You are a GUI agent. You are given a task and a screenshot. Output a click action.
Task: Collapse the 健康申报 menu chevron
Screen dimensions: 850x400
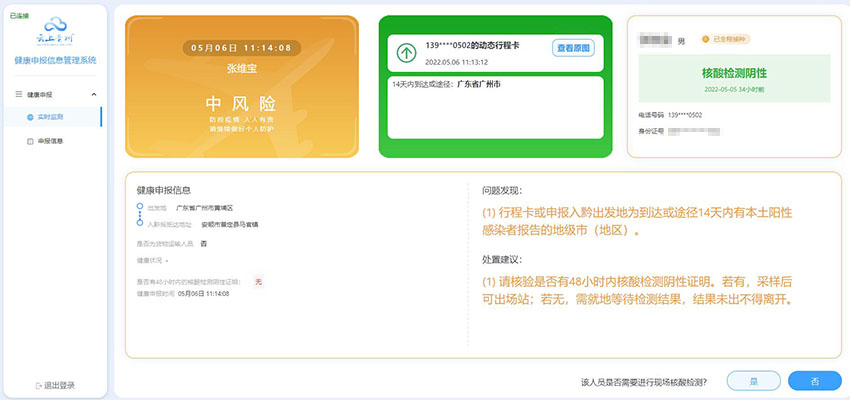tap(94, 94)
